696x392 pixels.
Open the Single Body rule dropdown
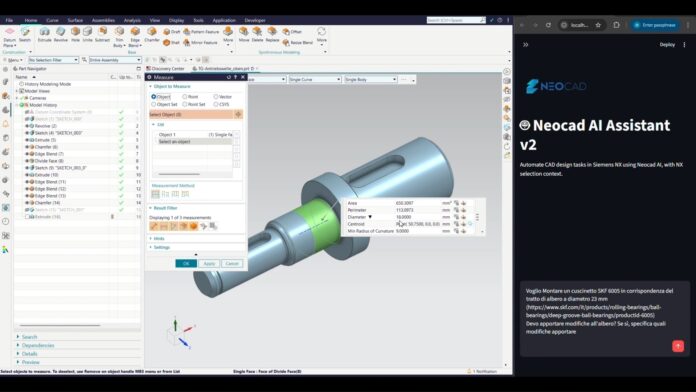click(370, 79)
